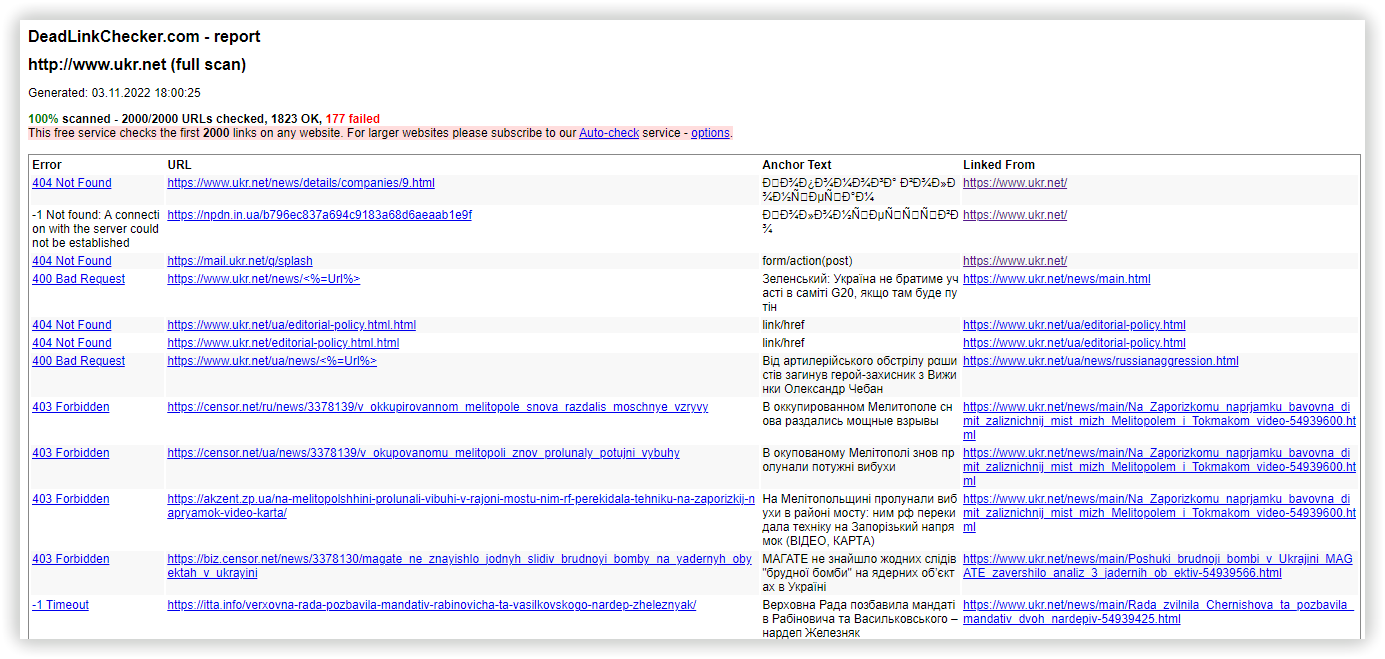
Task: Open Linked From Poshuki_brudnoji_bombi link
Action: (1158, 566)
